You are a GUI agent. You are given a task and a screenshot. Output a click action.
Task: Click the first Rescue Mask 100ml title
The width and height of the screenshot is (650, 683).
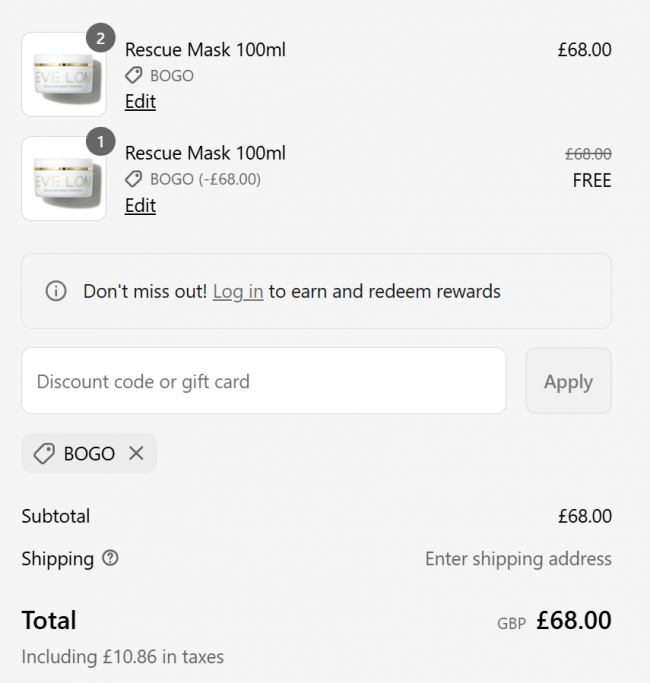tap(205, 50)
